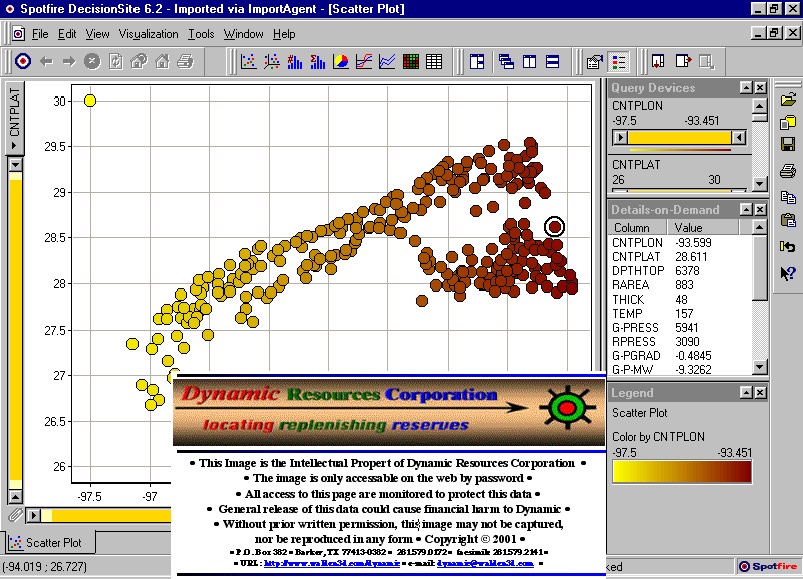Click the What's This help pointer icon

tap(788, 272)
